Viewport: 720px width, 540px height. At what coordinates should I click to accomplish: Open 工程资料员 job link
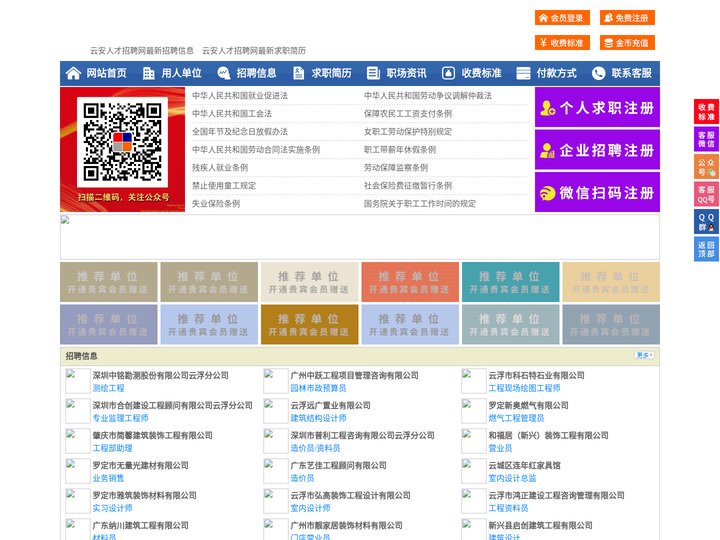click(508, 508)
